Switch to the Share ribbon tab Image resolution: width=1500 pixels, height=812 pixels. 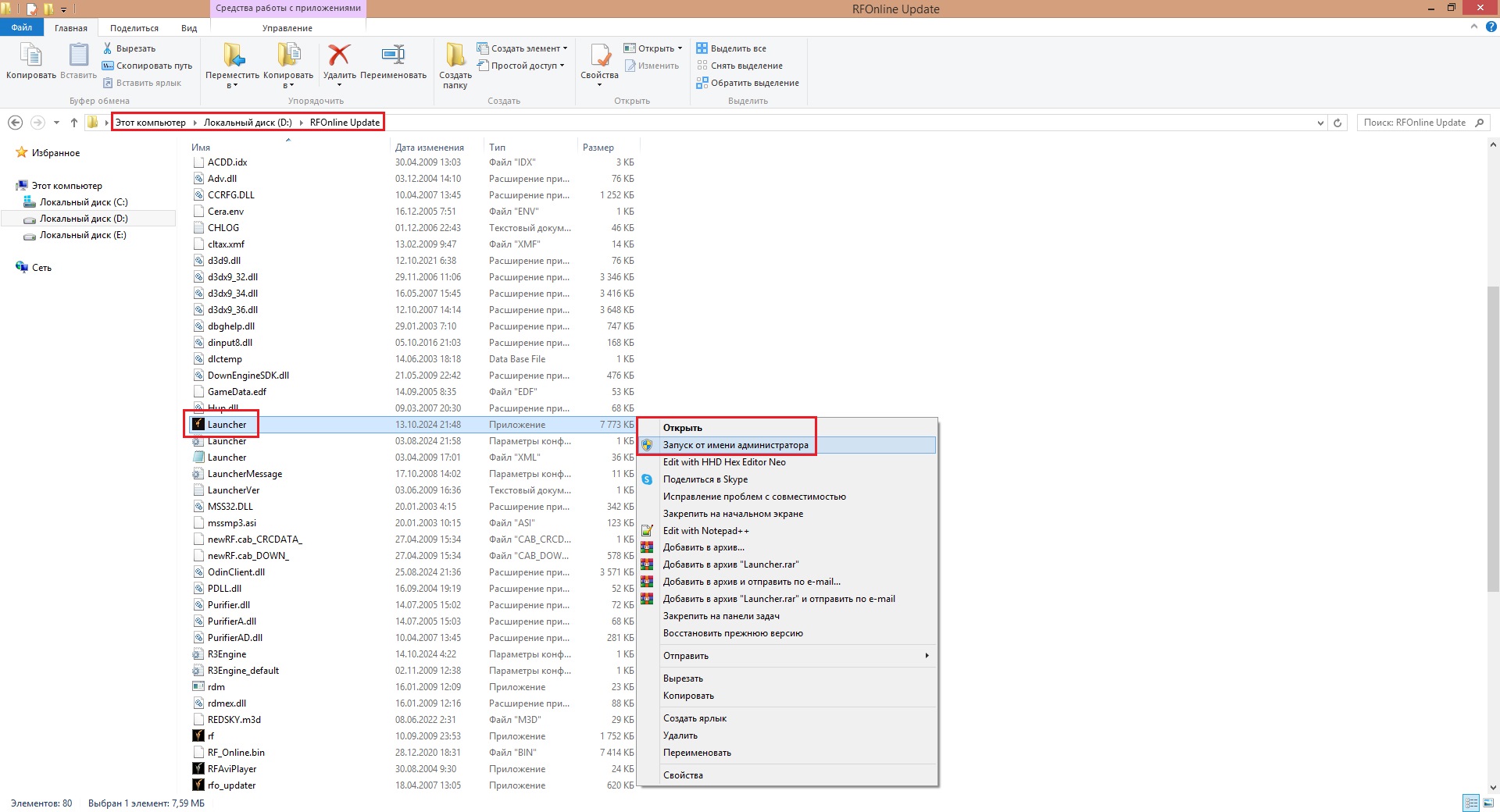[x=134, y=28]
